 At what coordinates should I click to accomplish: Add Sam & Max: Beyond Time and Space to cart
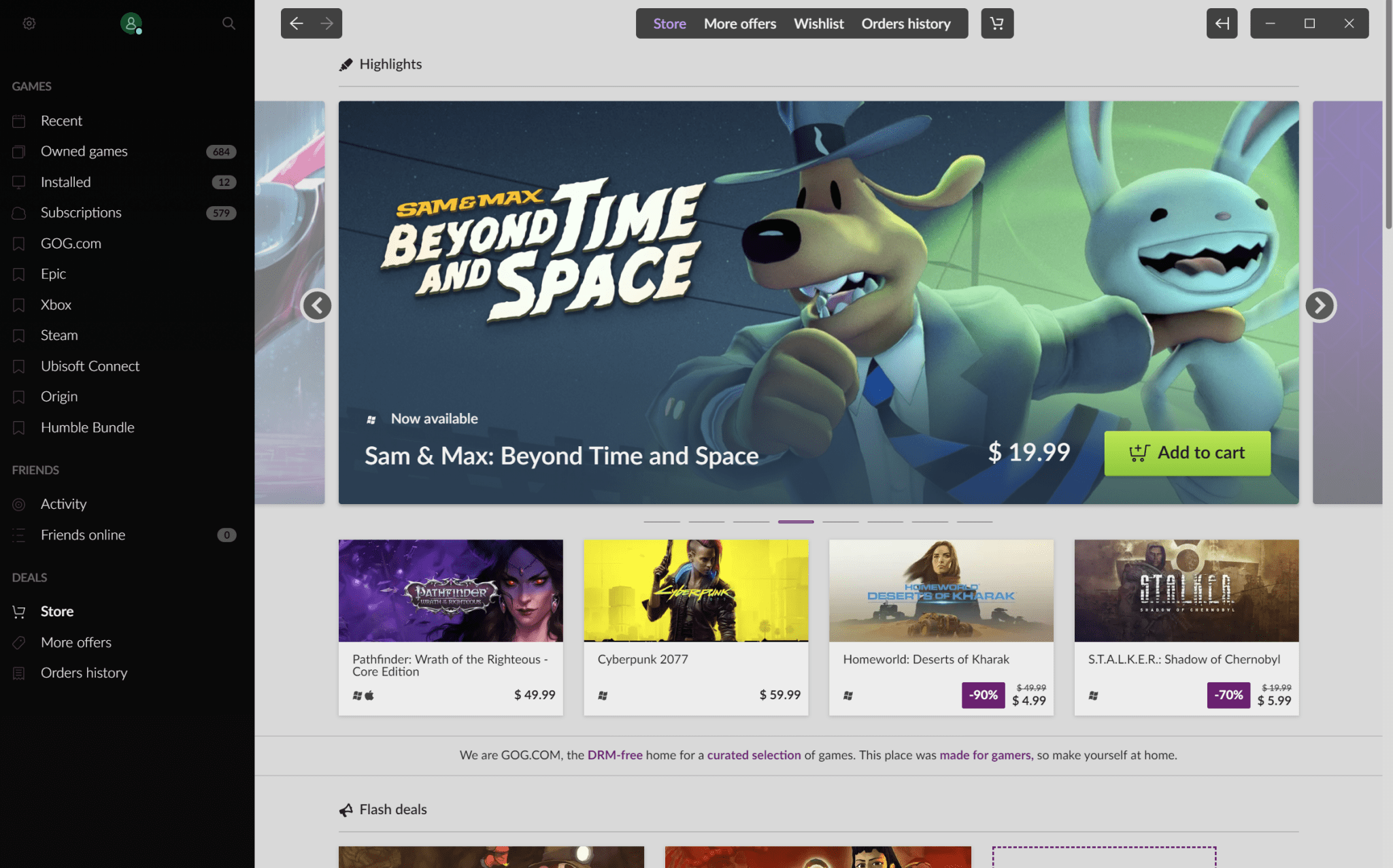[1187, 452]
